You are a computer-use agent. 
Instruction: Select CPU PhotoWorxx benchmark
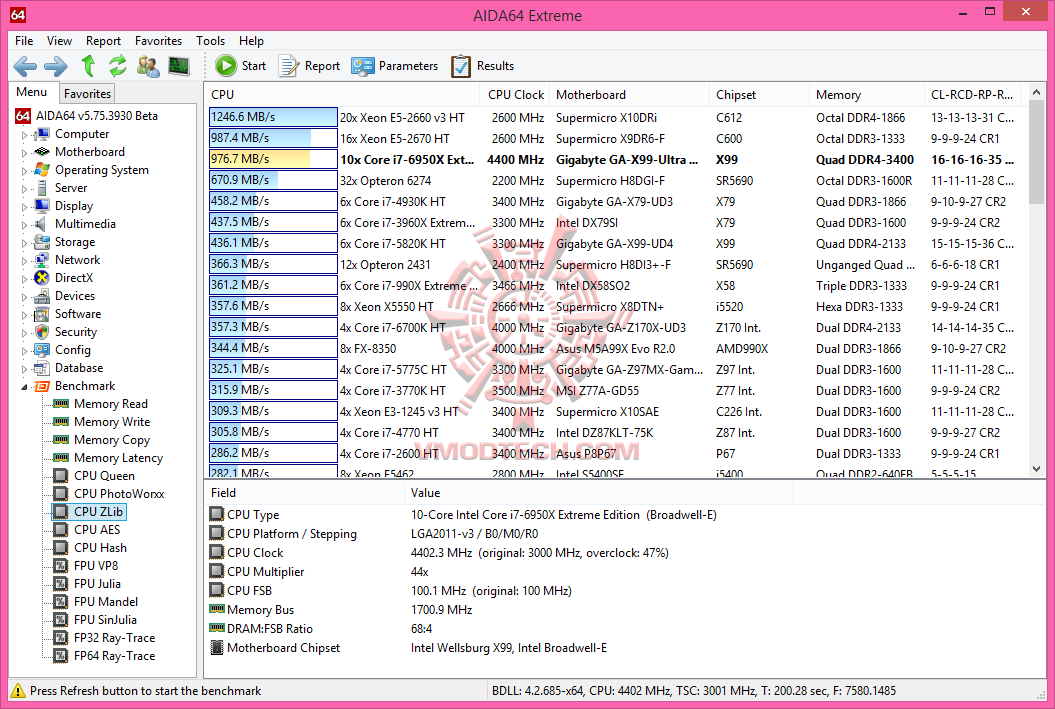[x=119, y=494]
